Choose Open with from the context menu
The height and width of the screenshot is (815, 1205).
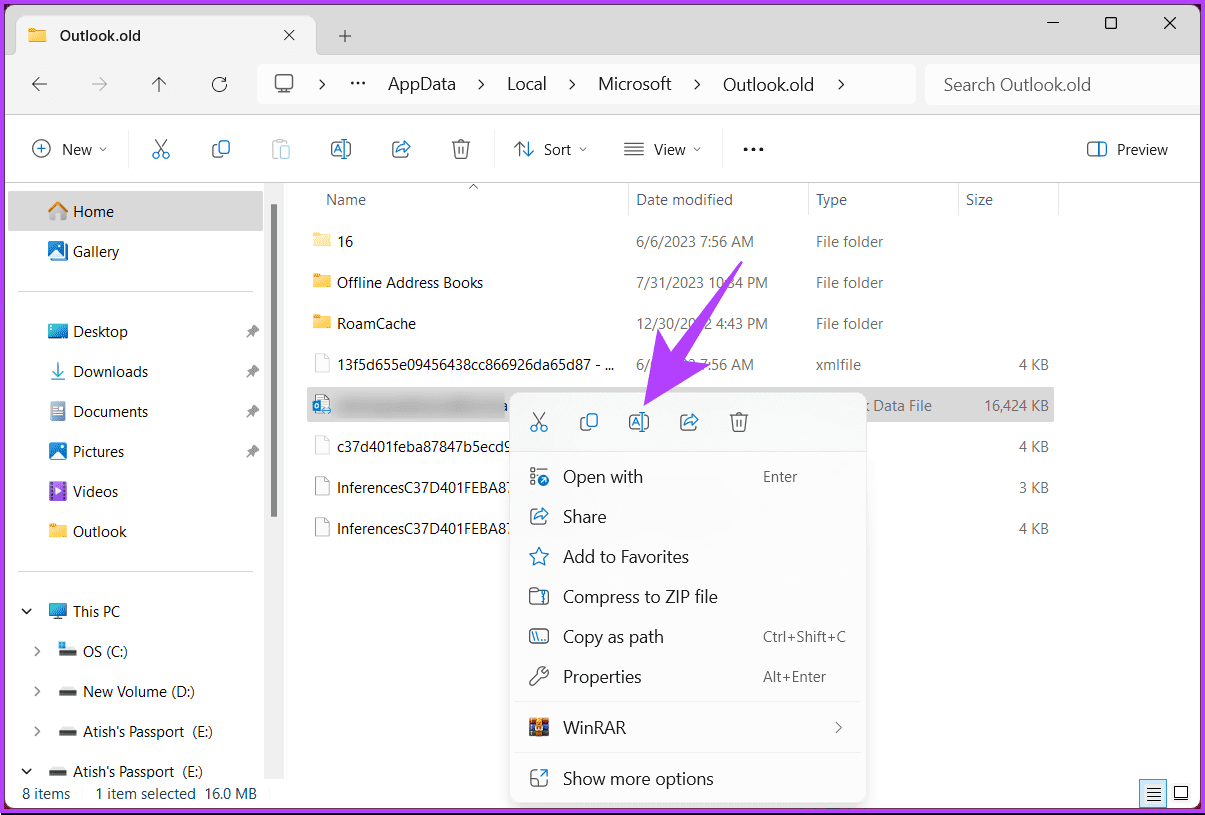pyautogui.click(x=600, y=477)
